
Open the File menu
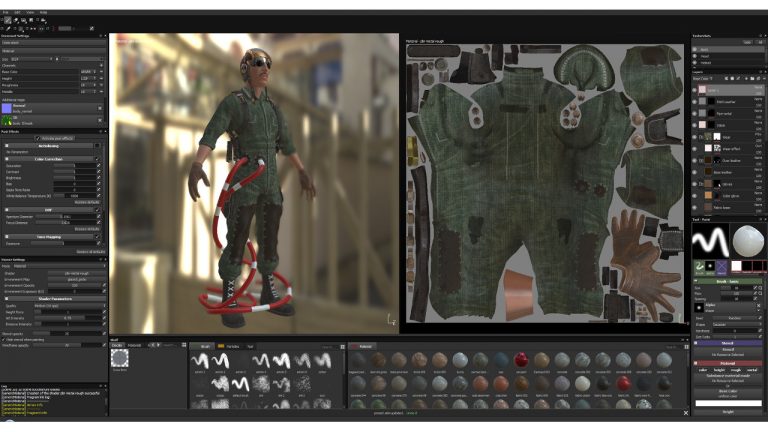click(5, 12)
